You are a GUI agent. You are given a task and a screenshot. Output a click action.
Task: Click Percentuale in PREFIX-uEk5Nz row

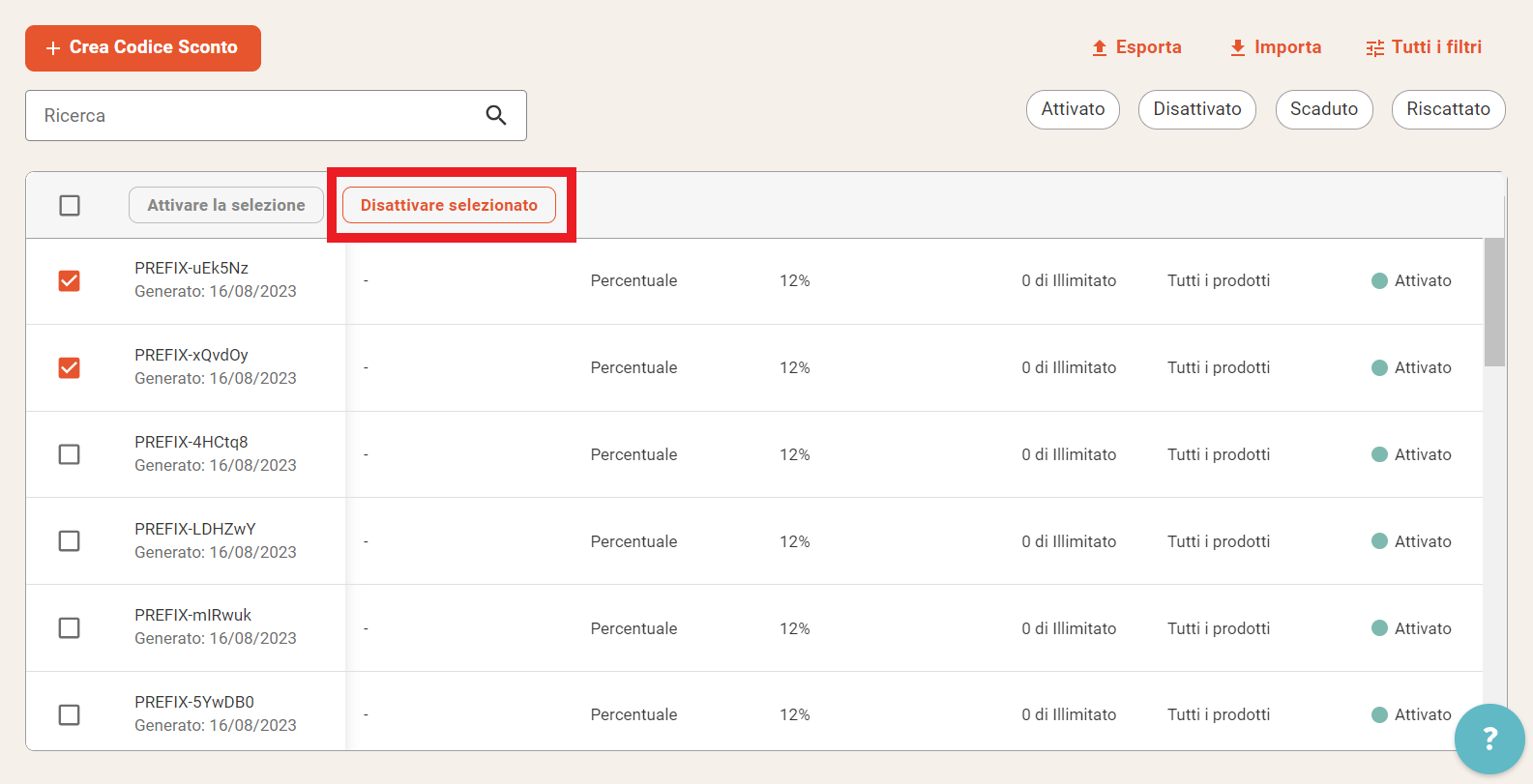(634, 280)
